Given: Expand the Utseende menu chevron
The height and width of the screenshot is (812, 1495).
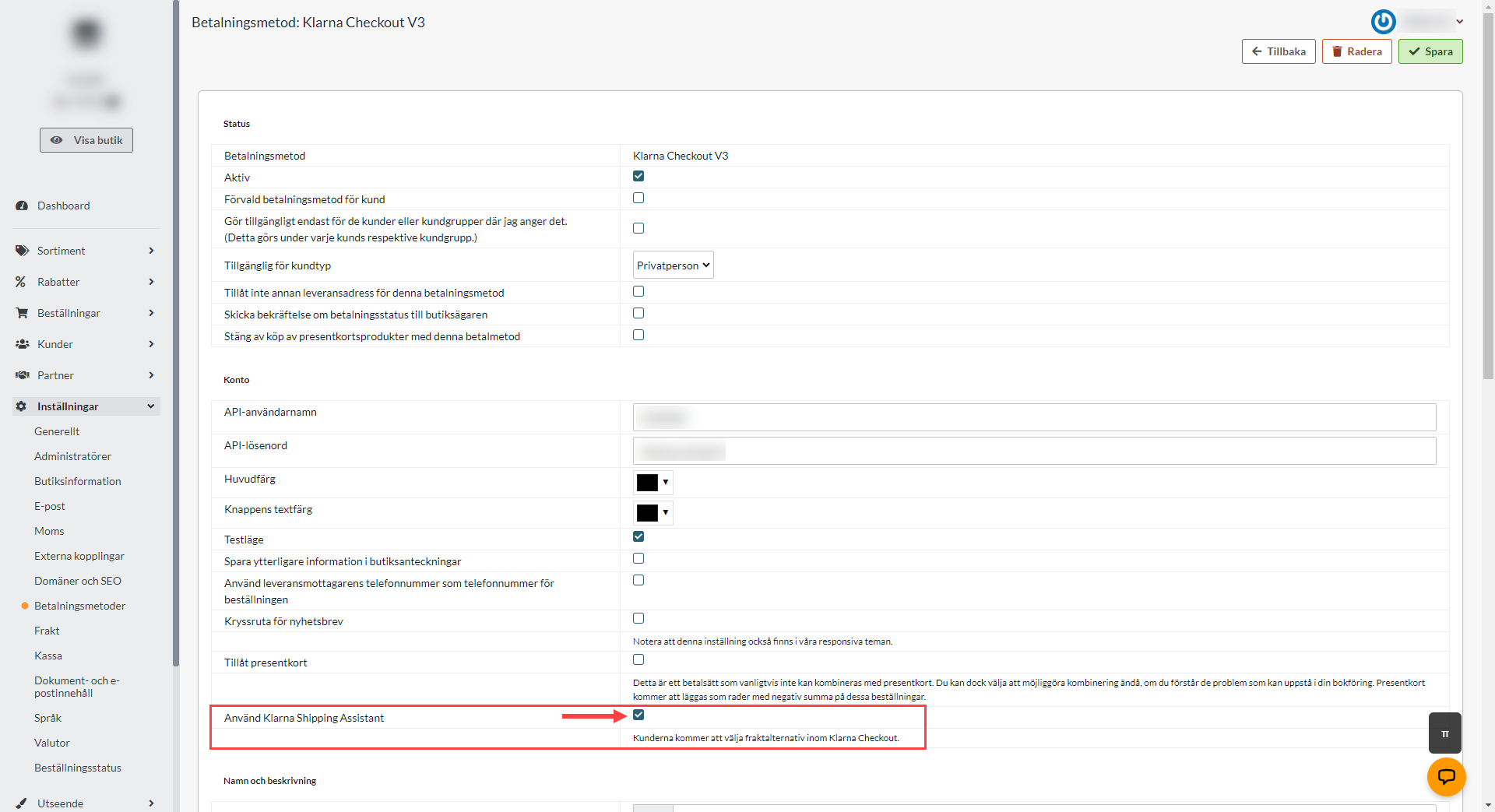Looking at the screenshot, I should coord(151,803).
